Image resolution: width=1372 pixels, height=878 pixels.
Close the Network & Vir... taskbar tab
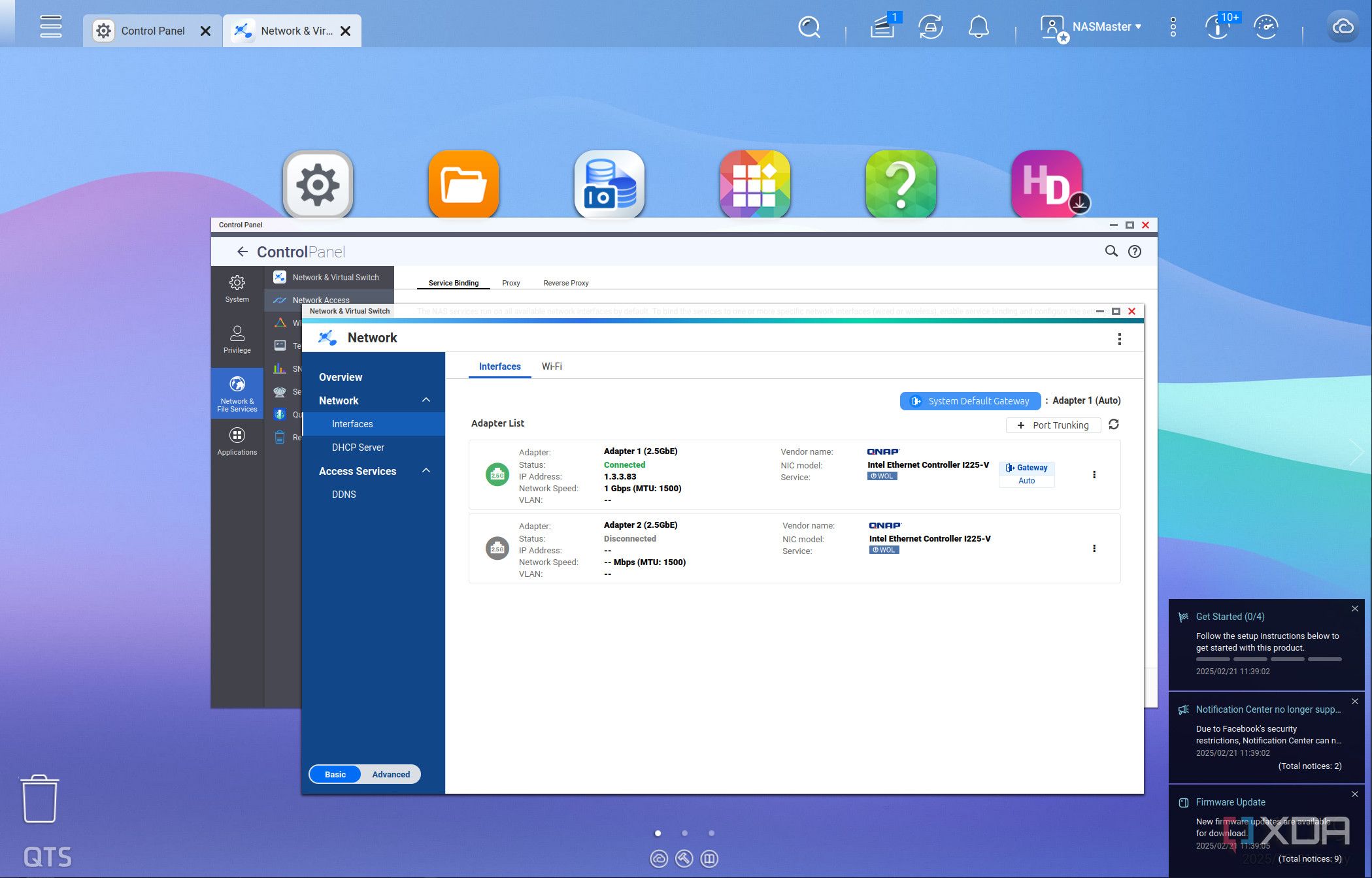coord(346,31)
